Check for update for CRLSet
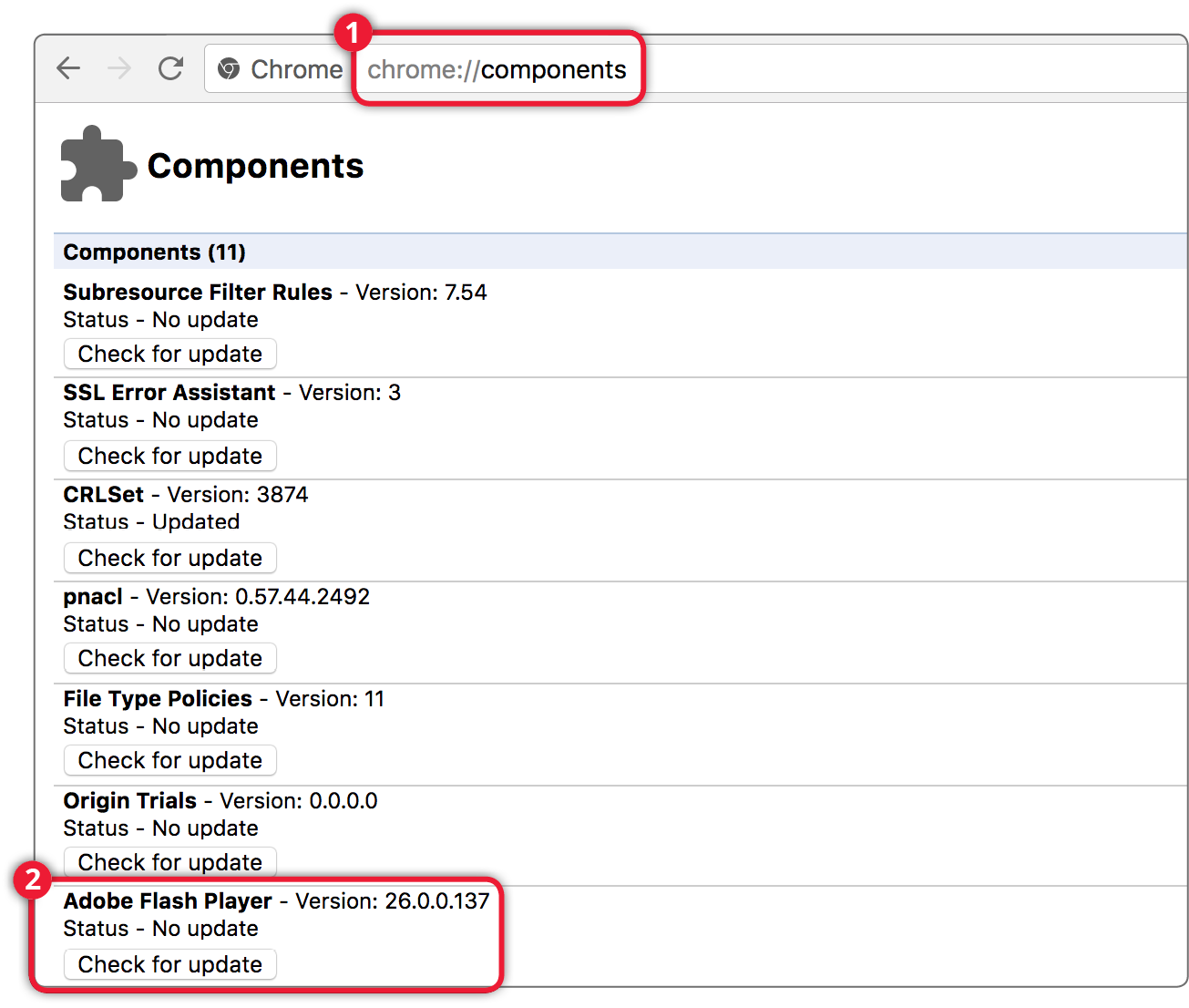This screenshot has width=1189, height=1008. pos(170,558)
